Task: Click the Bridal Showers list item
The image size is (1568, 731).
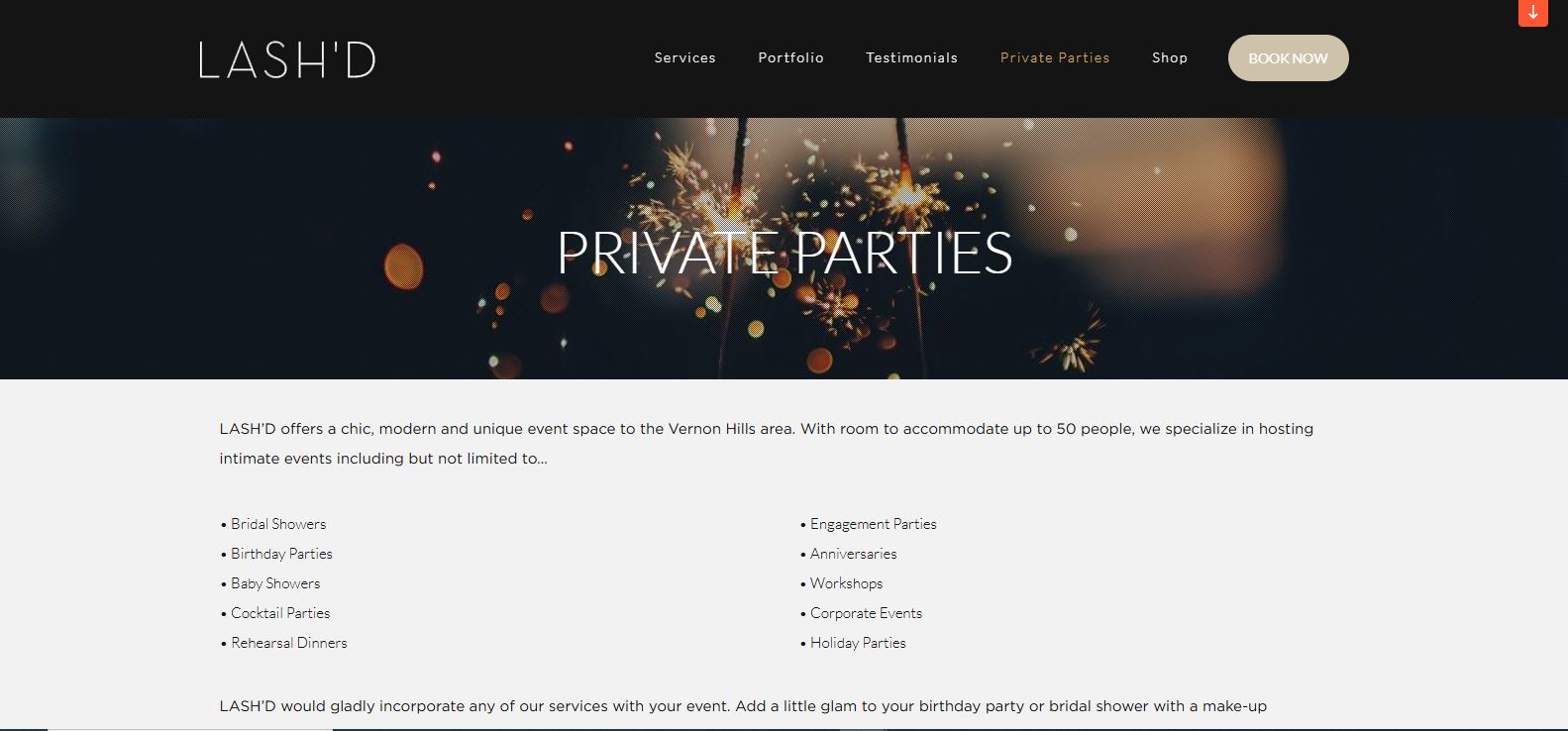Action: tap(278, 524)
